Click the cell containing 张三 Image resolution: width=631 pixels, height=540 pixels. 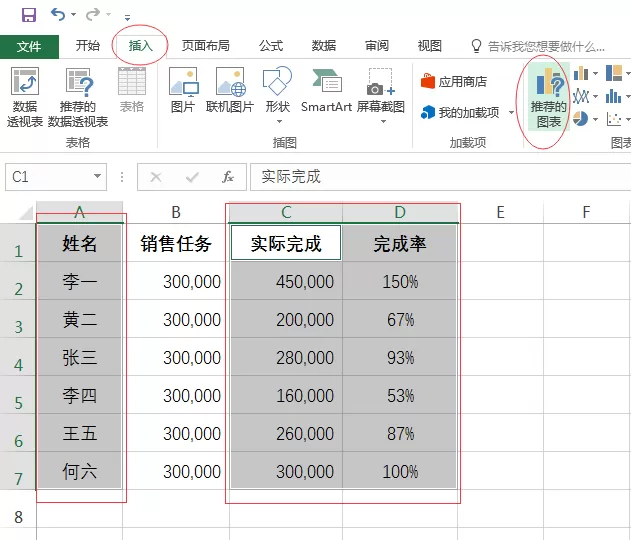pyautogui.click(x=80, y=357)
